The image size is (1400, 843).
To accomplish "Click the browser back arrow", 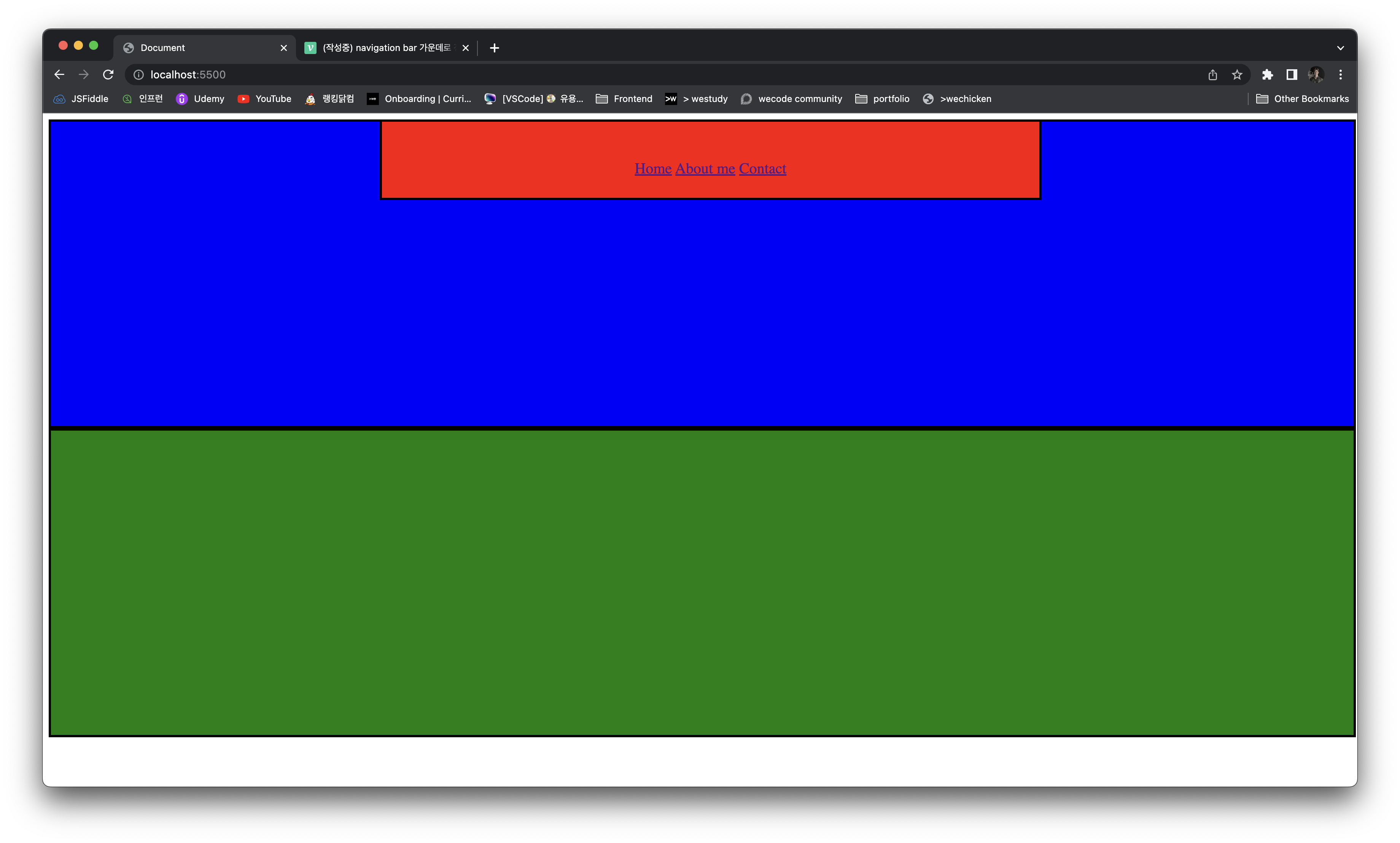I will 59,75.
